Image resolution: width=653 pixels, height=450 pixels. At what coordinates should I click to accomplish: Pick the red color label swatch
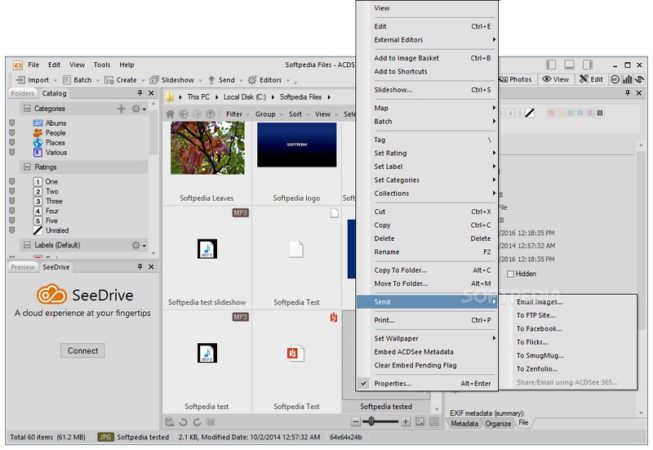point(551,113)
